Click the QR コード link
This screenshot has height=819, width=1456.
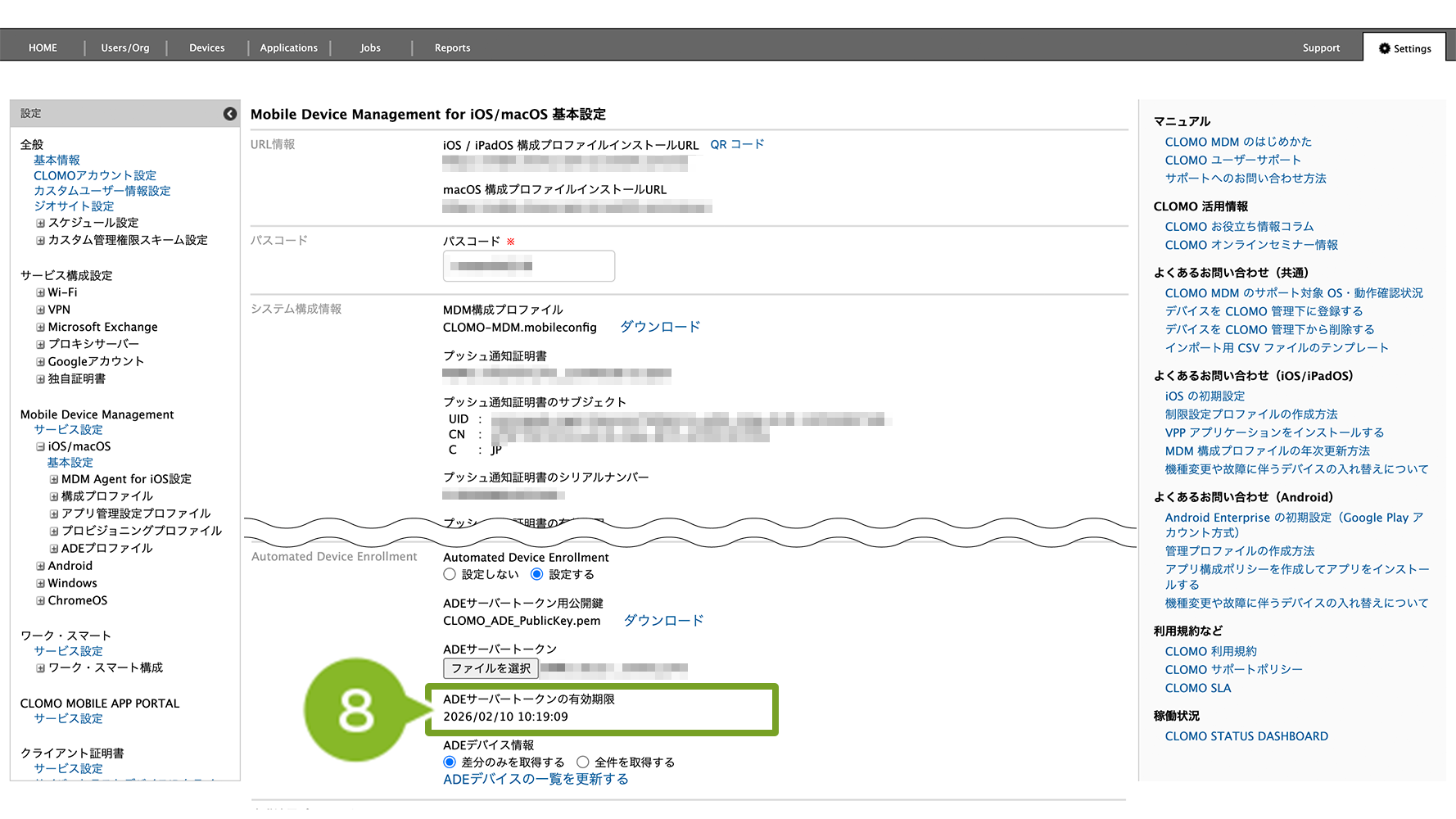[x=737, y=144]
